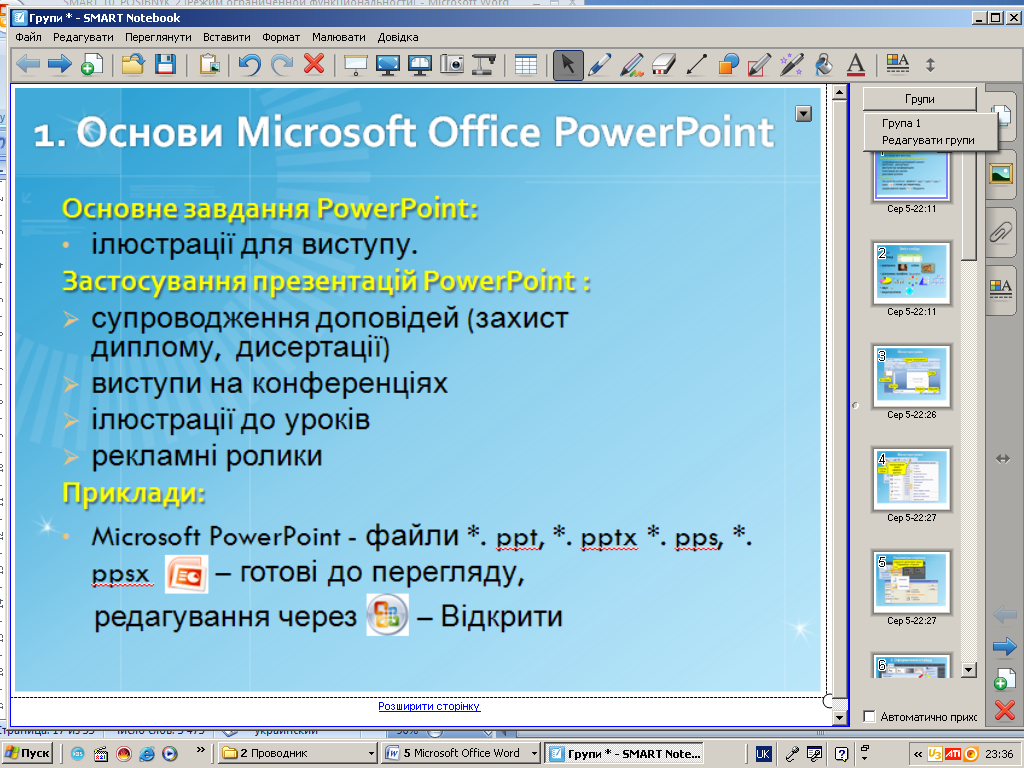
Task: Delete selection with red X in toolbar
Action: pos(314,64)
